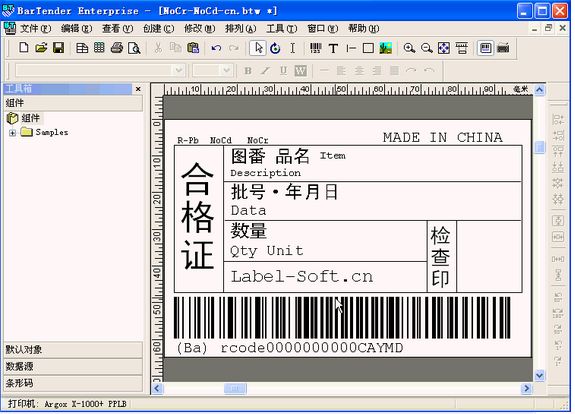Open the 创建 menu
Viewport: 575px width, 414px height.
(158, 29)
